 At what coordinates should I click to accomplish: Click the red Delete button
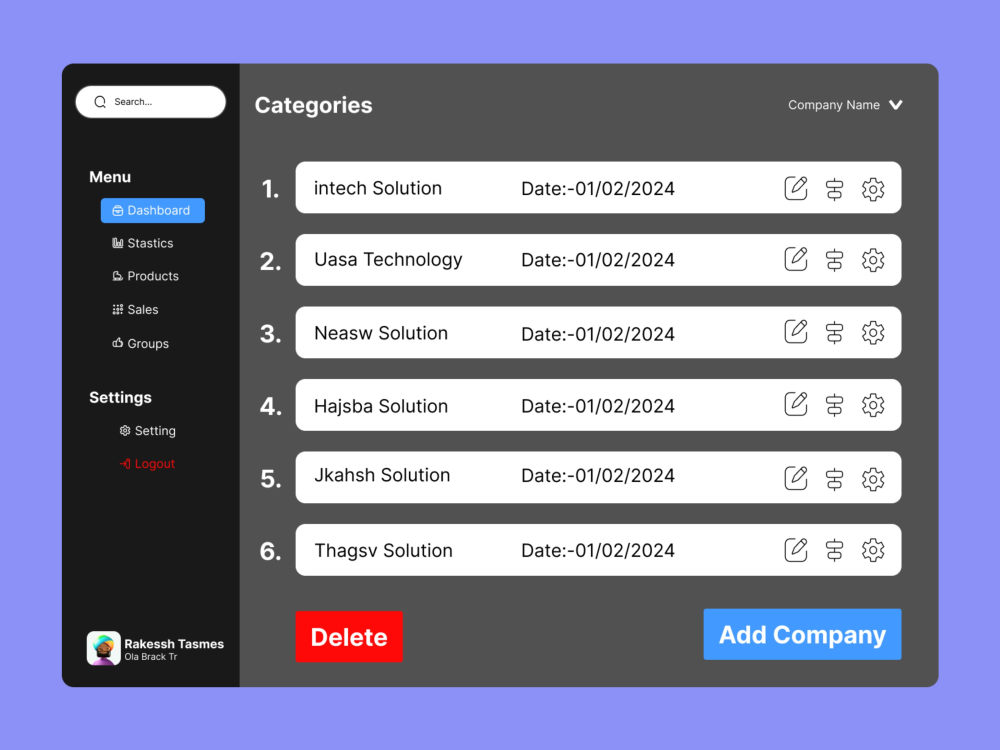[x=349, y=636]
